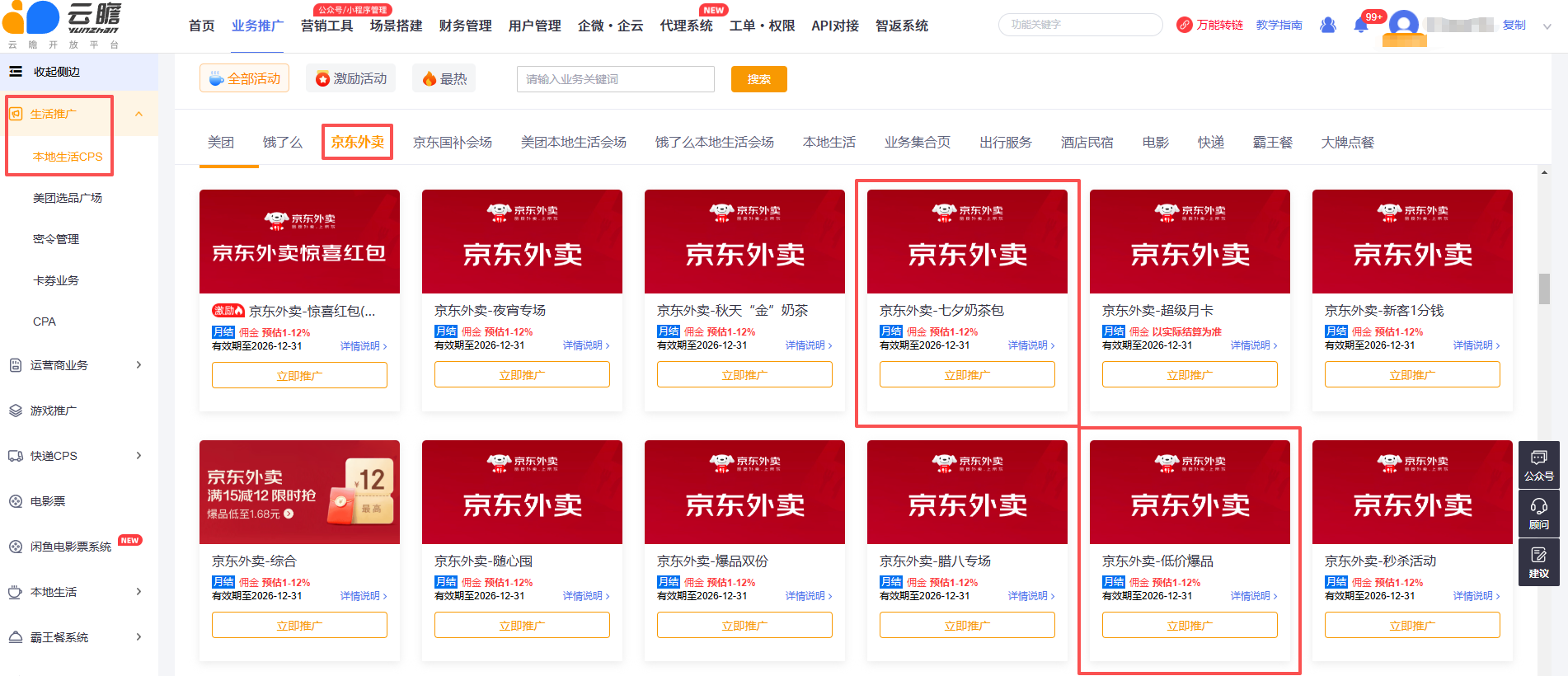The image size is (1568, 676).
Task: Open the 建议 feedback floating widget
Action: coord(1539,562)
